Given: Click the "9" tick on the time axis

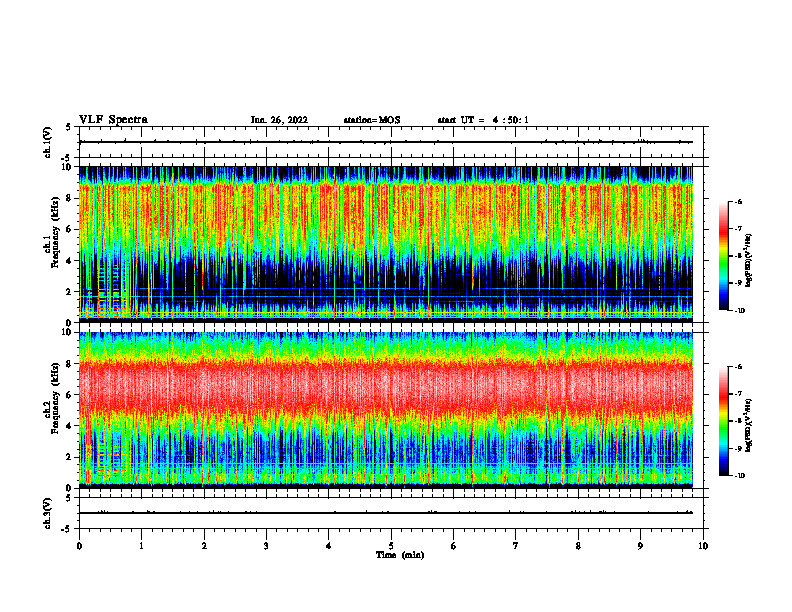Looking at the screenshot, I should tap(640, 546).
